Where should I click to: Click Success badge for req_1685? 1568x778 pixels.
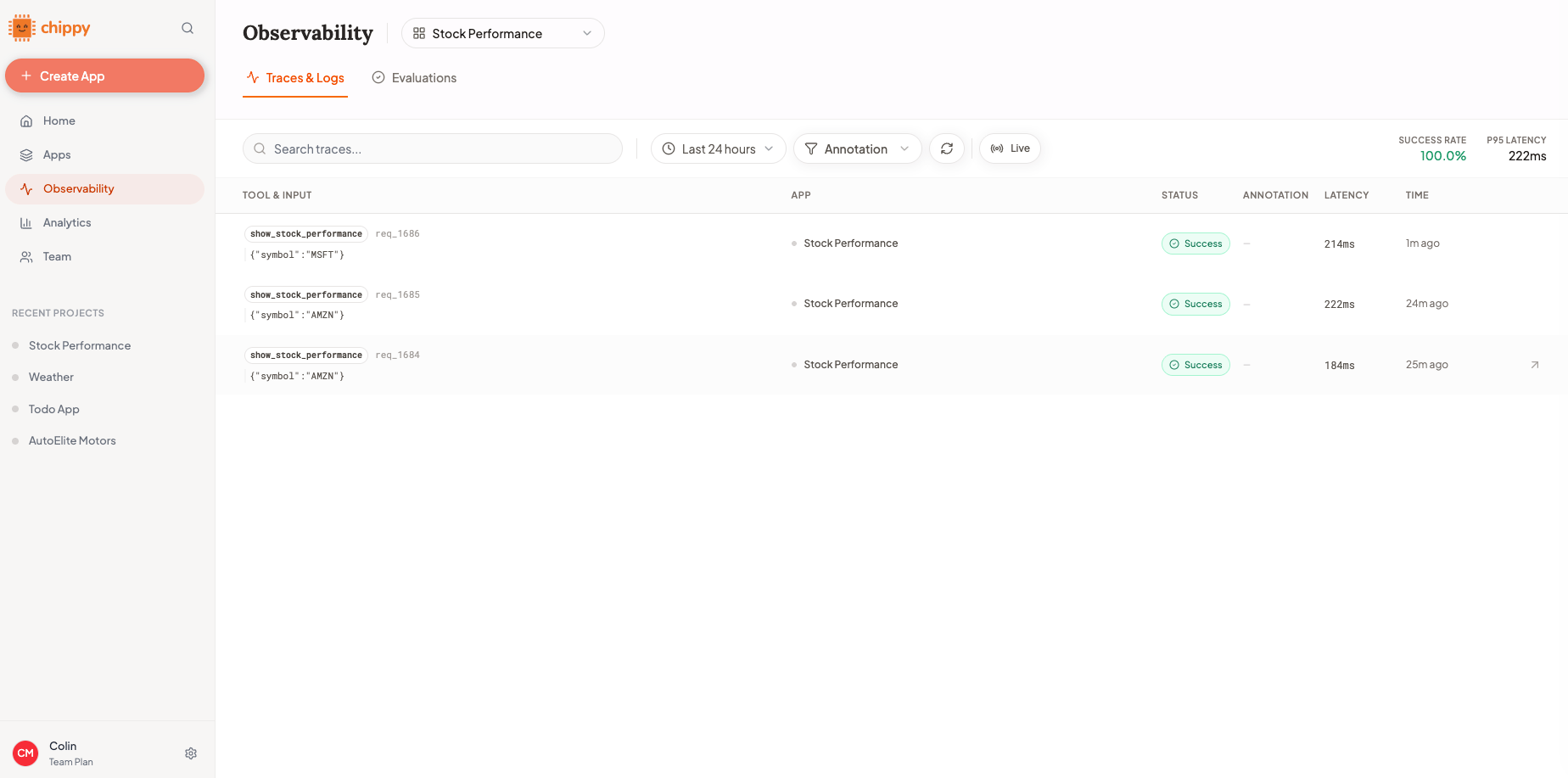pyautogui.click(x=1196, y=304)
